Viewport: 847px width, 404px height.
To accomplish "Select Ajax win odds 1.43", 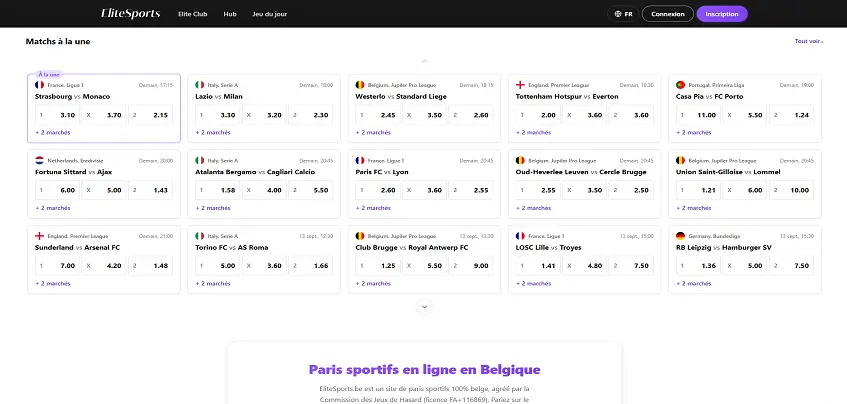I will [x=151, y=190].
